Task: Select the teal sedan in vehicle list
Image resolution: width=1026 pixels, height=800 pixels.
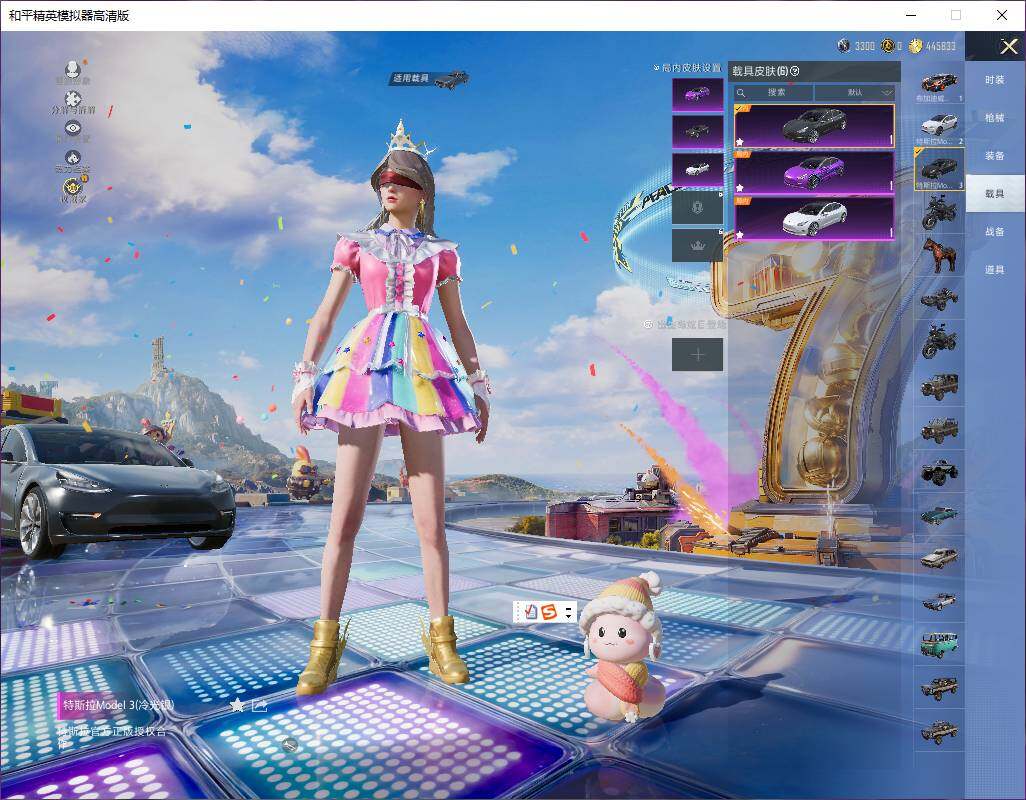Action: tap(939, 515)
